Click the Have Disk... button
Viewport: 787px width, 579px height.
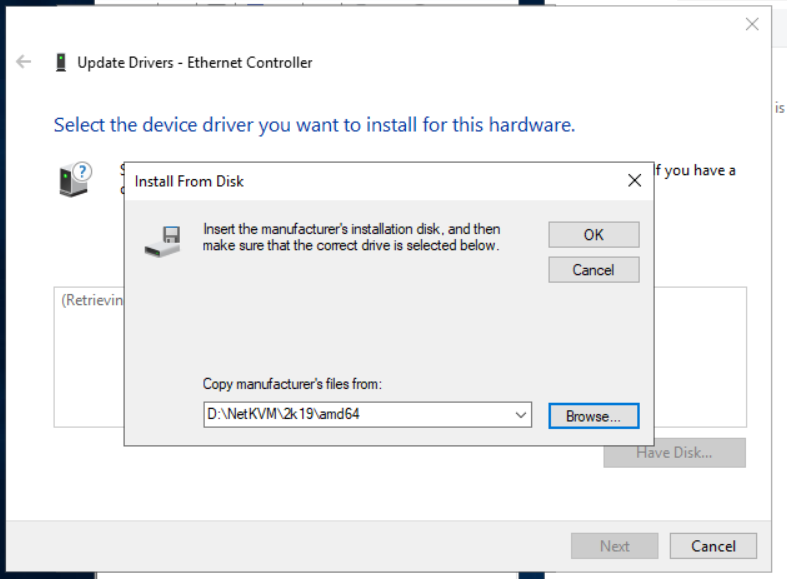[674, 453]
